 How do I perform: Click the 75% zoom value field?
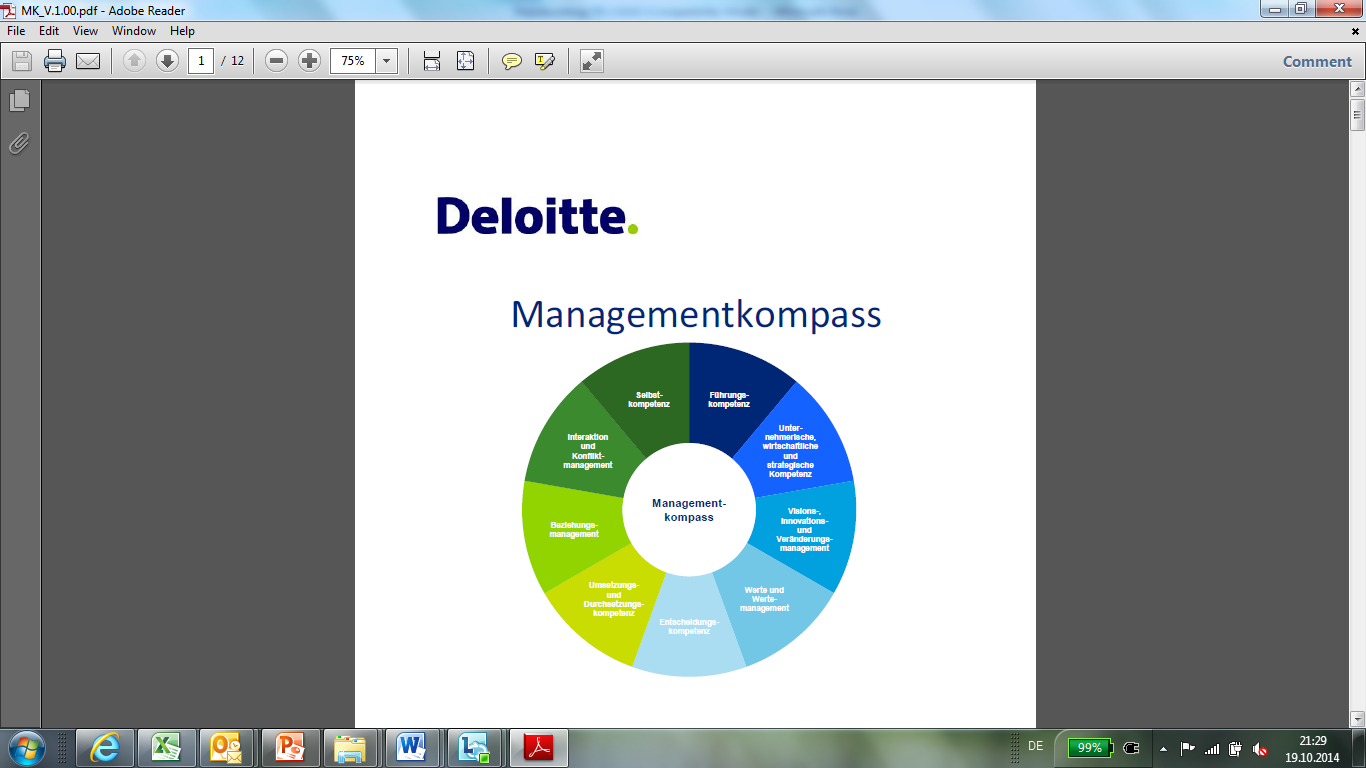click(353, 61)
